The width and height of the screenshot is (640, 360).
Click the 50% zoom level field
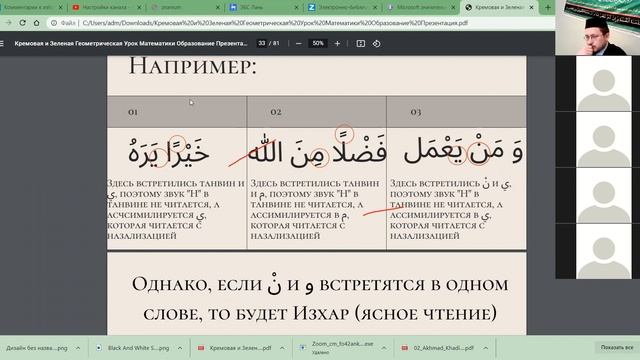pyautogui.click(x=318, y=43)
